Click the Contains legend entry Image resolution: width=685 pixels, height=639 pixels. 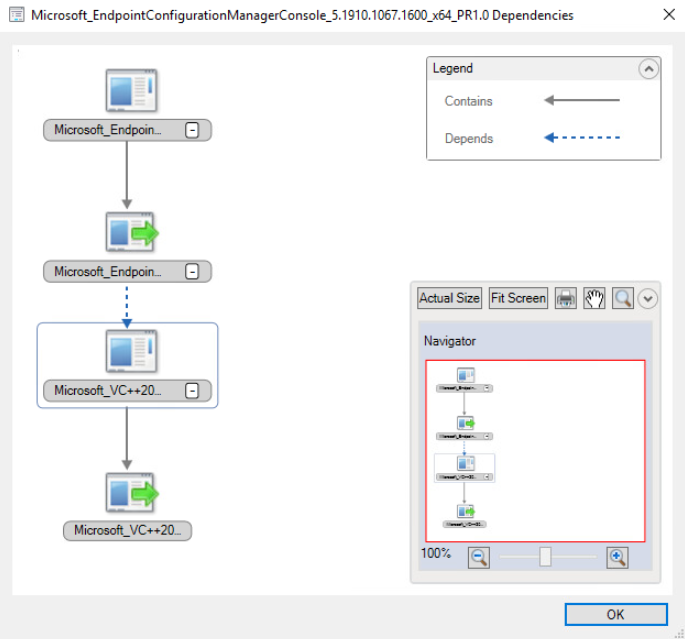[x=468, y=101]
